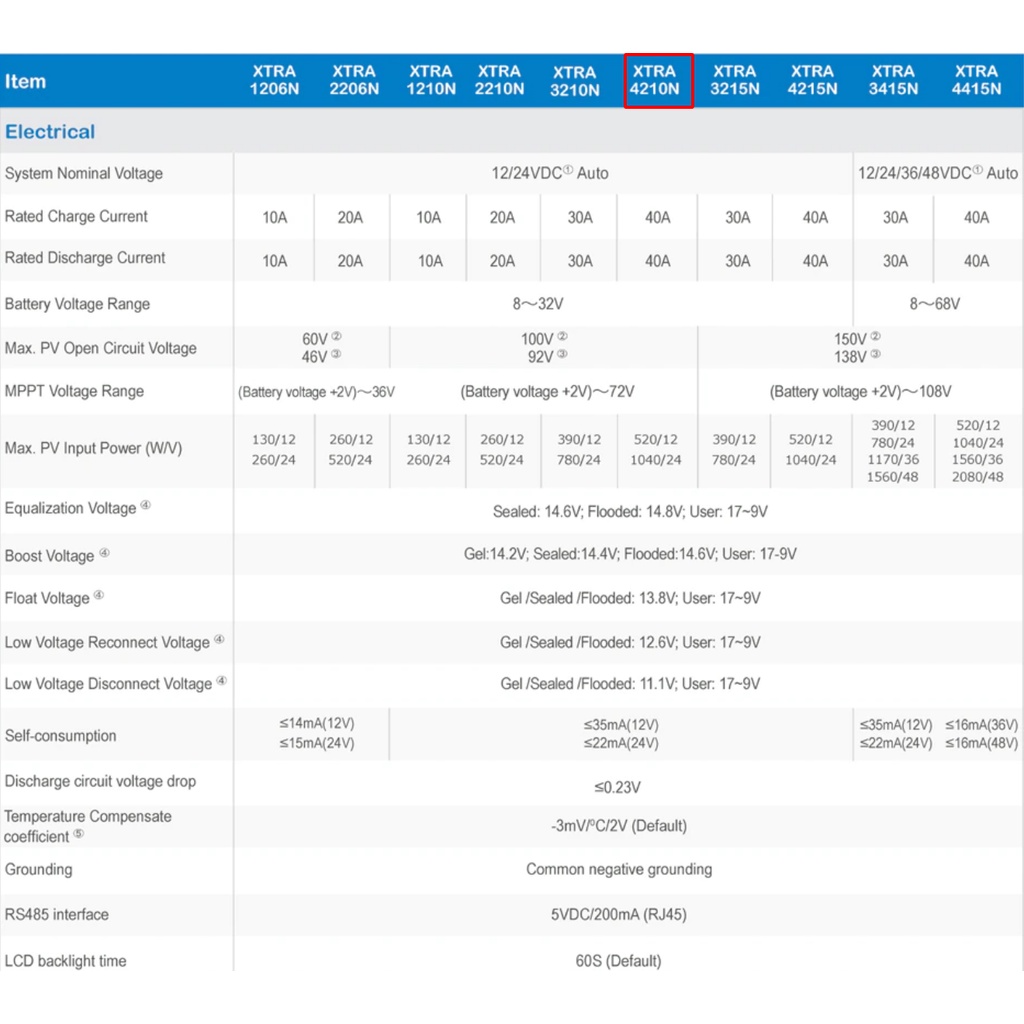Select the XTRA 4415N column header
Screen dimensions: 1024x1024
976,80
